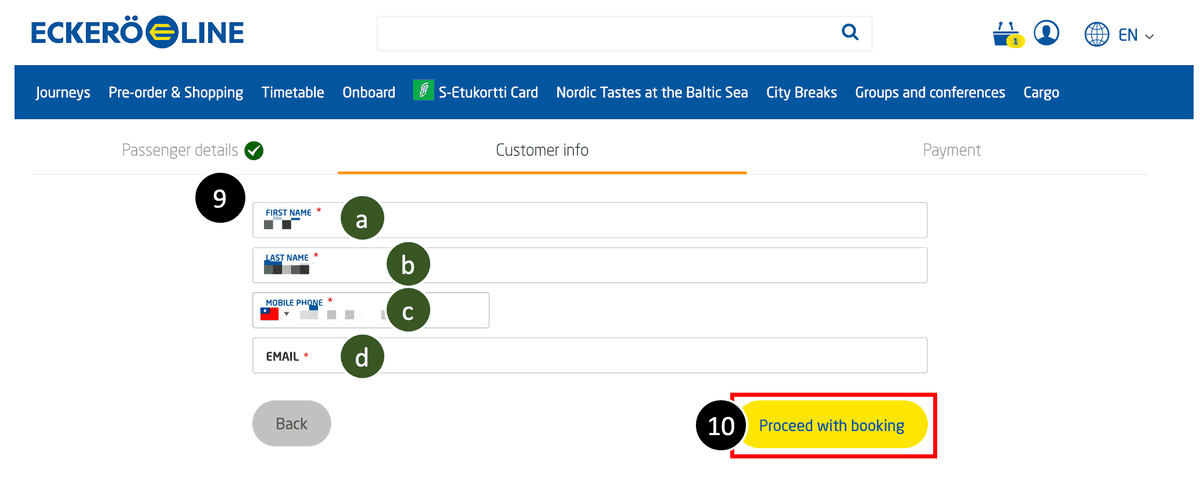The width and height of the screenshot is (1200, 491).
Task: Open the user account profile icon
Action: coord(1047,33)
